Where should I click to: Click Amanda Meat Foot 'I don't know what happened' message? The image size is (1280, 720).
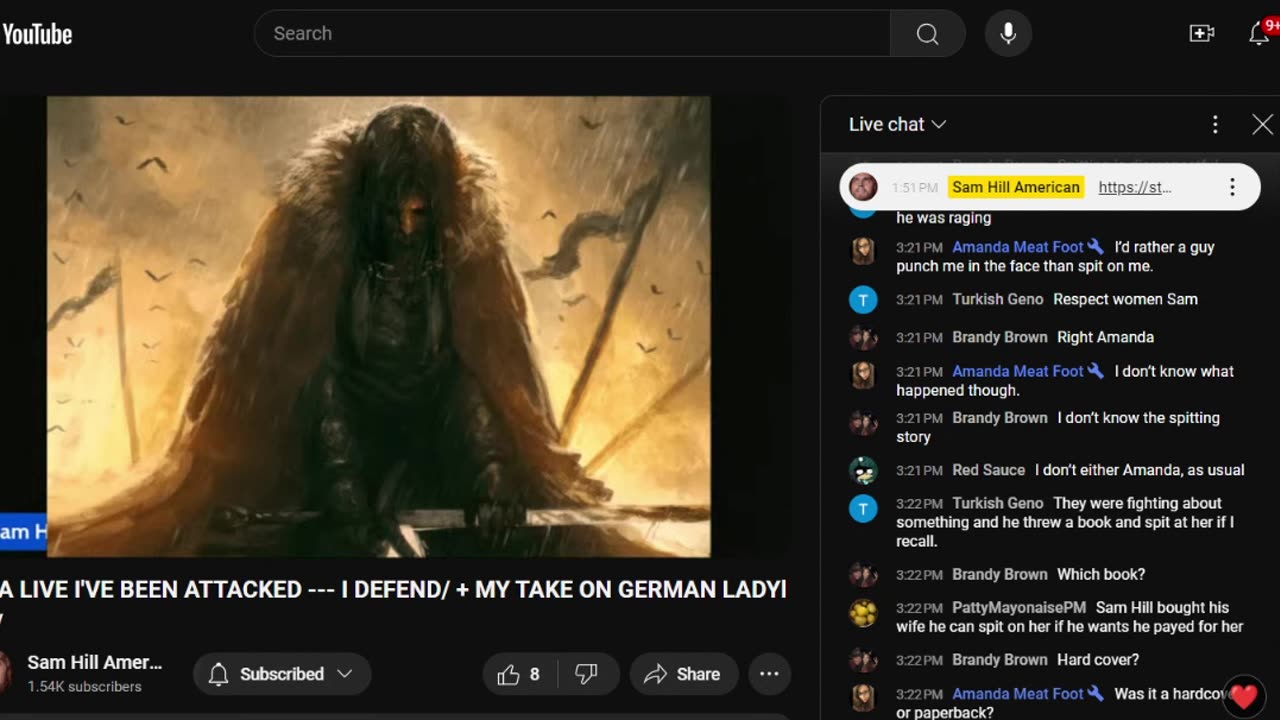pos(1050,380)
